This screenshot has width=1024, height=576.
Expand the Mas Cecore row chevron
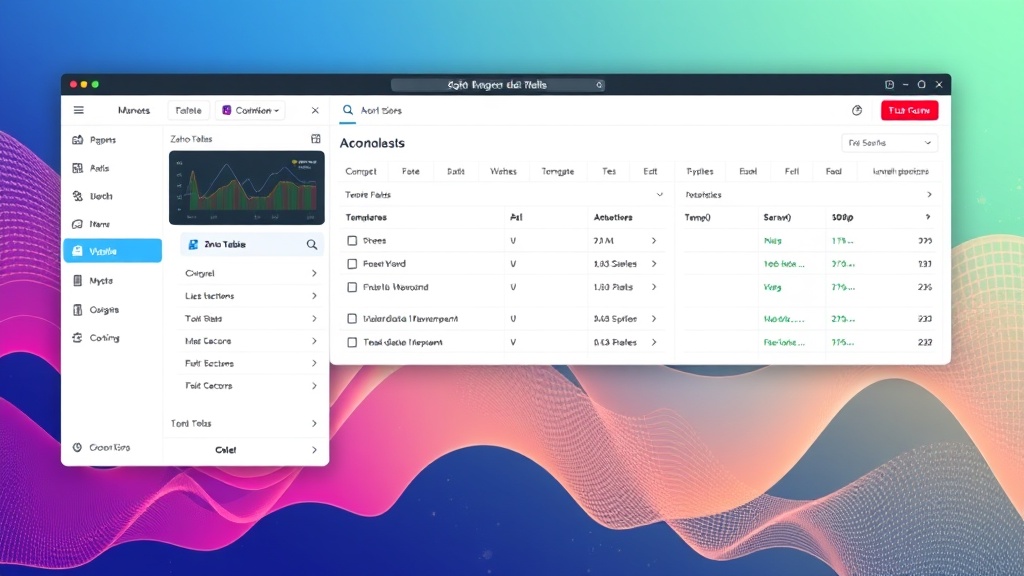(x=314, y=341)
